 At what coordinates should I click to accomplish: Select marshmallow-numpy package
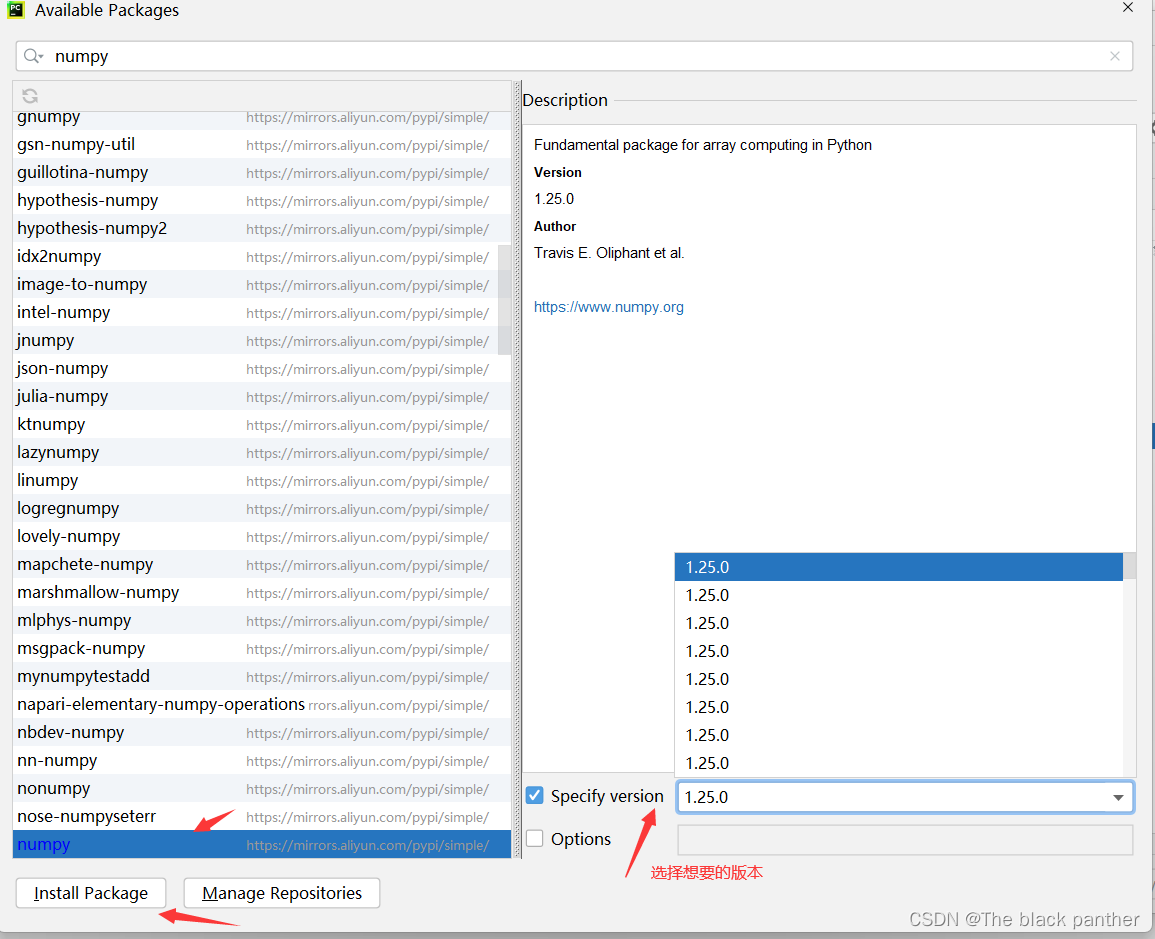pos(261,592)
